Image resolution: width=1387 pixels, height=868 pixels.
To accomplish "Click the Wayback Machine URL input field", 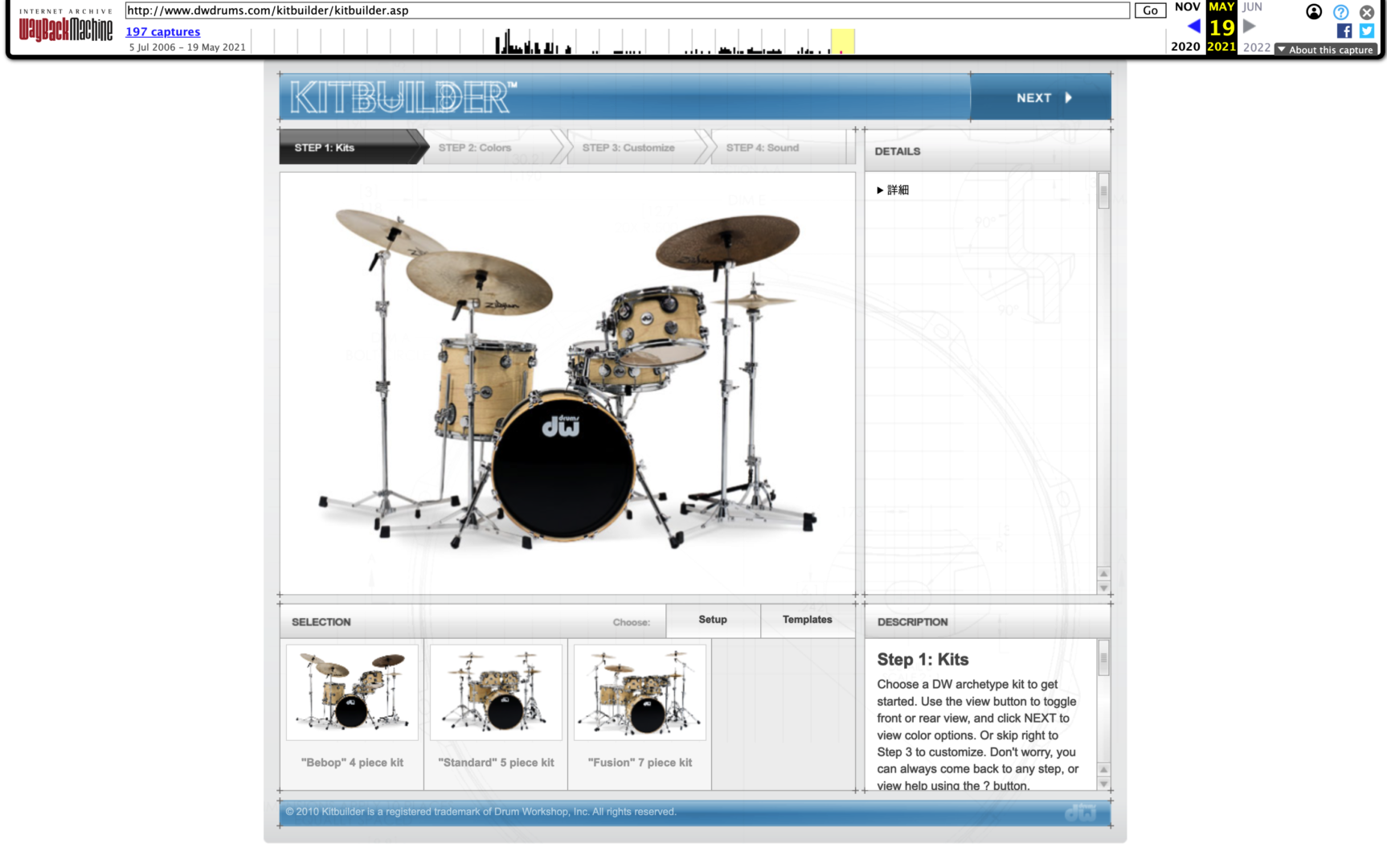I will click(627, 10).
